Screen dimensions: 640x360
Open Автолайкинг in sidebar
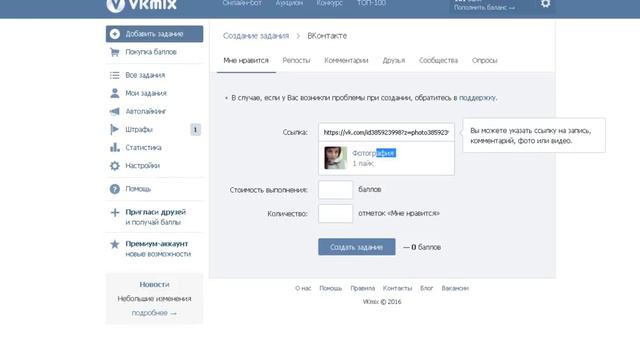(146, 111)
